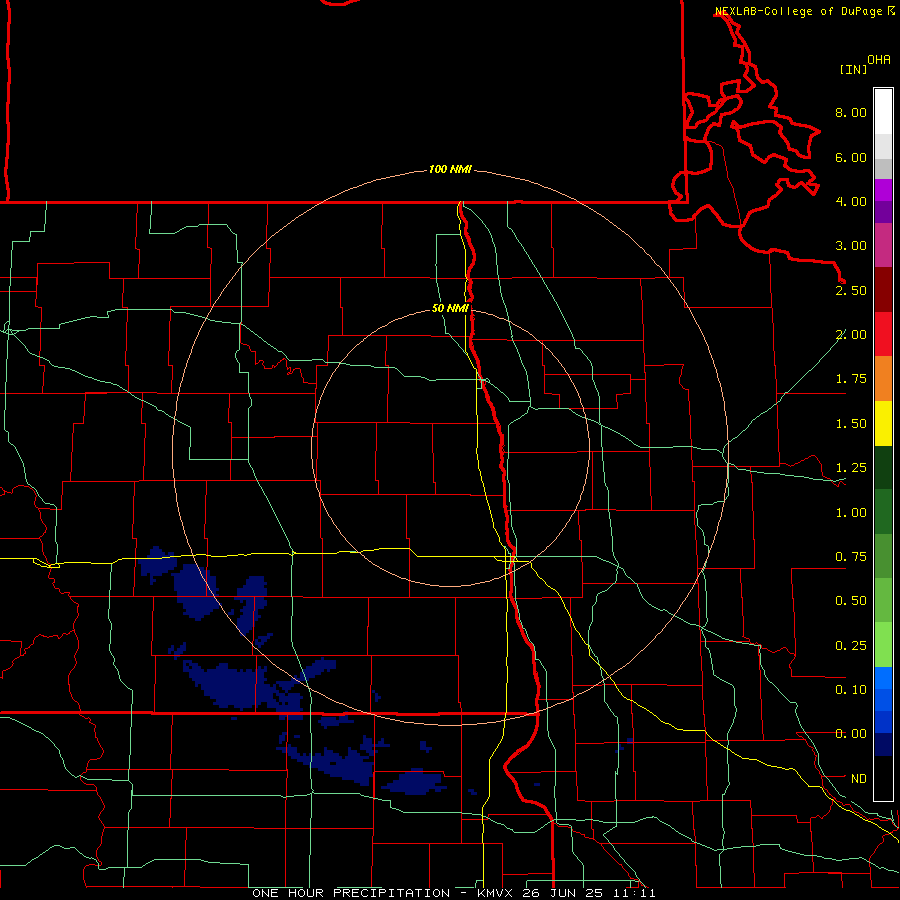Viewport: 900px width, 900px height.
Task: Click the green 1.00 legend swatch
Action: 883,512
